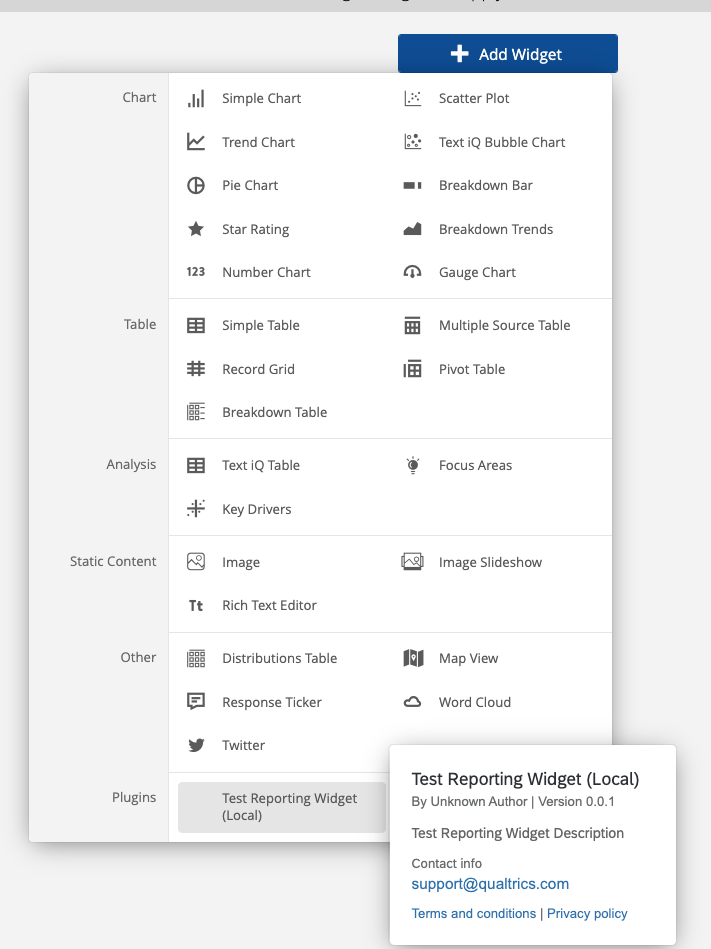Open the Terms and conditions link
711x949 pixels.
(x=474, y=913)
